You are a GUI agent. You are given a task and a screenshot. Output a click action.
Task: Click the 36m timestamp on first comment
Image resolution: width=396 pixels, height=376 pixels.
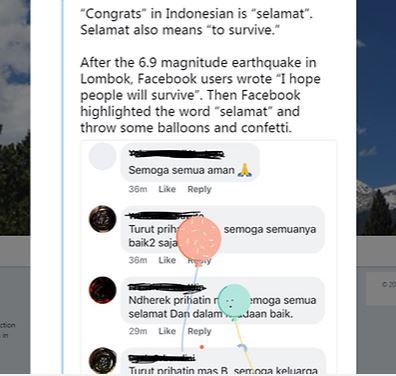[x=138, y=189]
